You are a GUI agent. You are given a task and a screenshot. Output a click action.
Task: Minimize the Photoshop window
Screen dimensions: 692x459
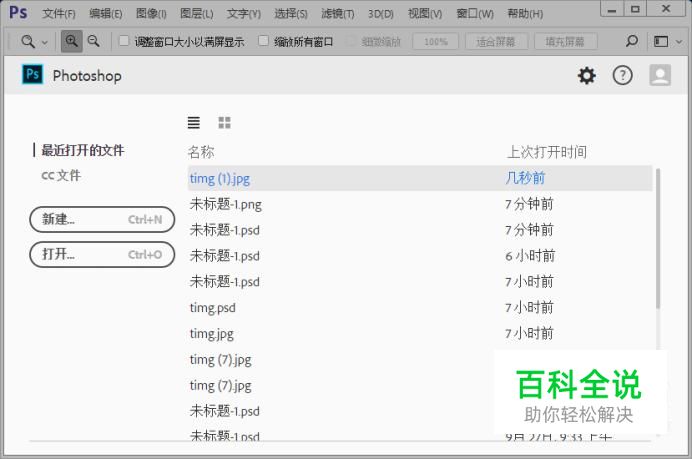[612, 9]
